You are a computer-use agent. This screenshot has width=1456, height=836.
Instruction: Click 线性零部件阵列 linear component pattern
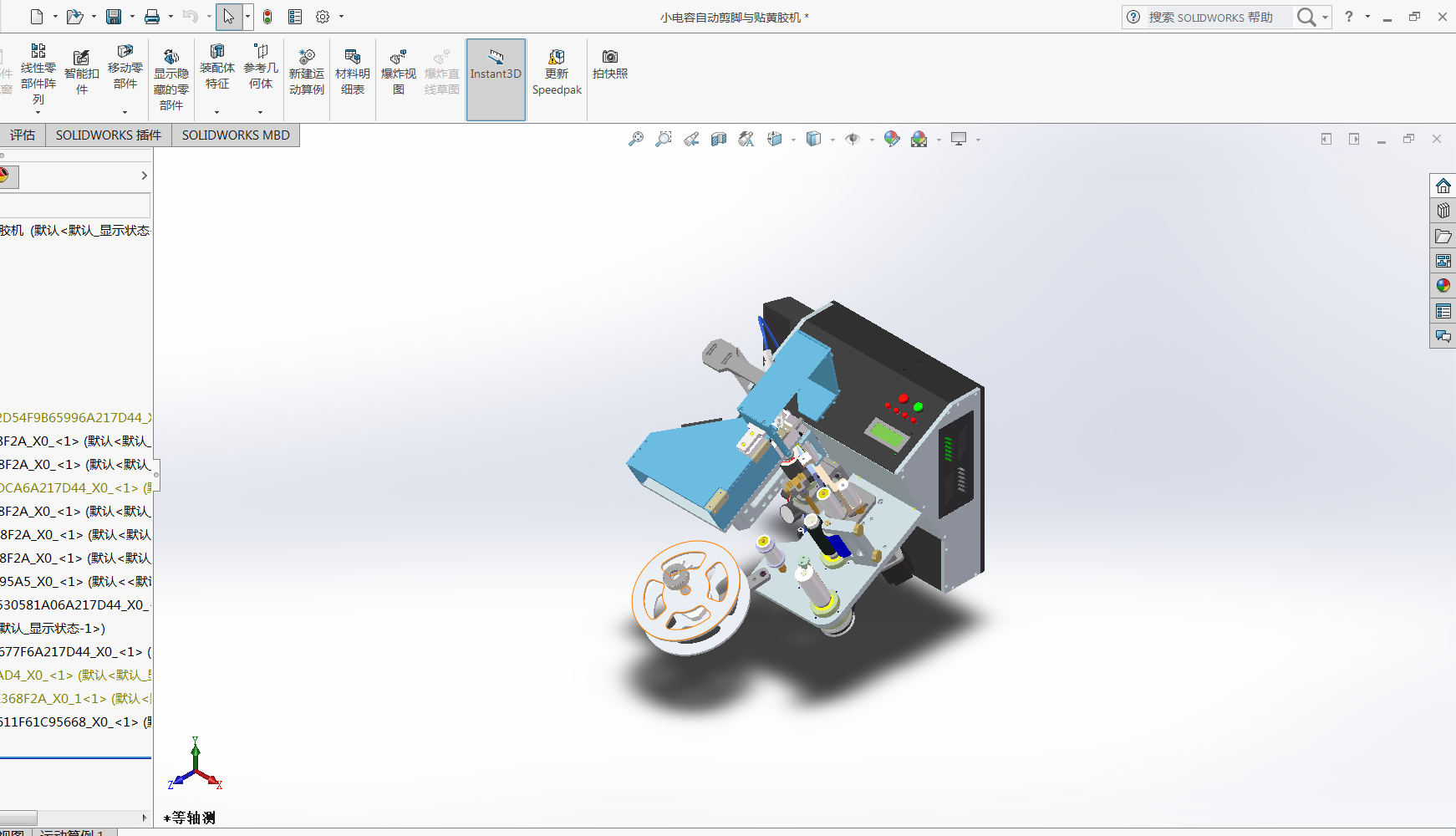tap(38, 74)
